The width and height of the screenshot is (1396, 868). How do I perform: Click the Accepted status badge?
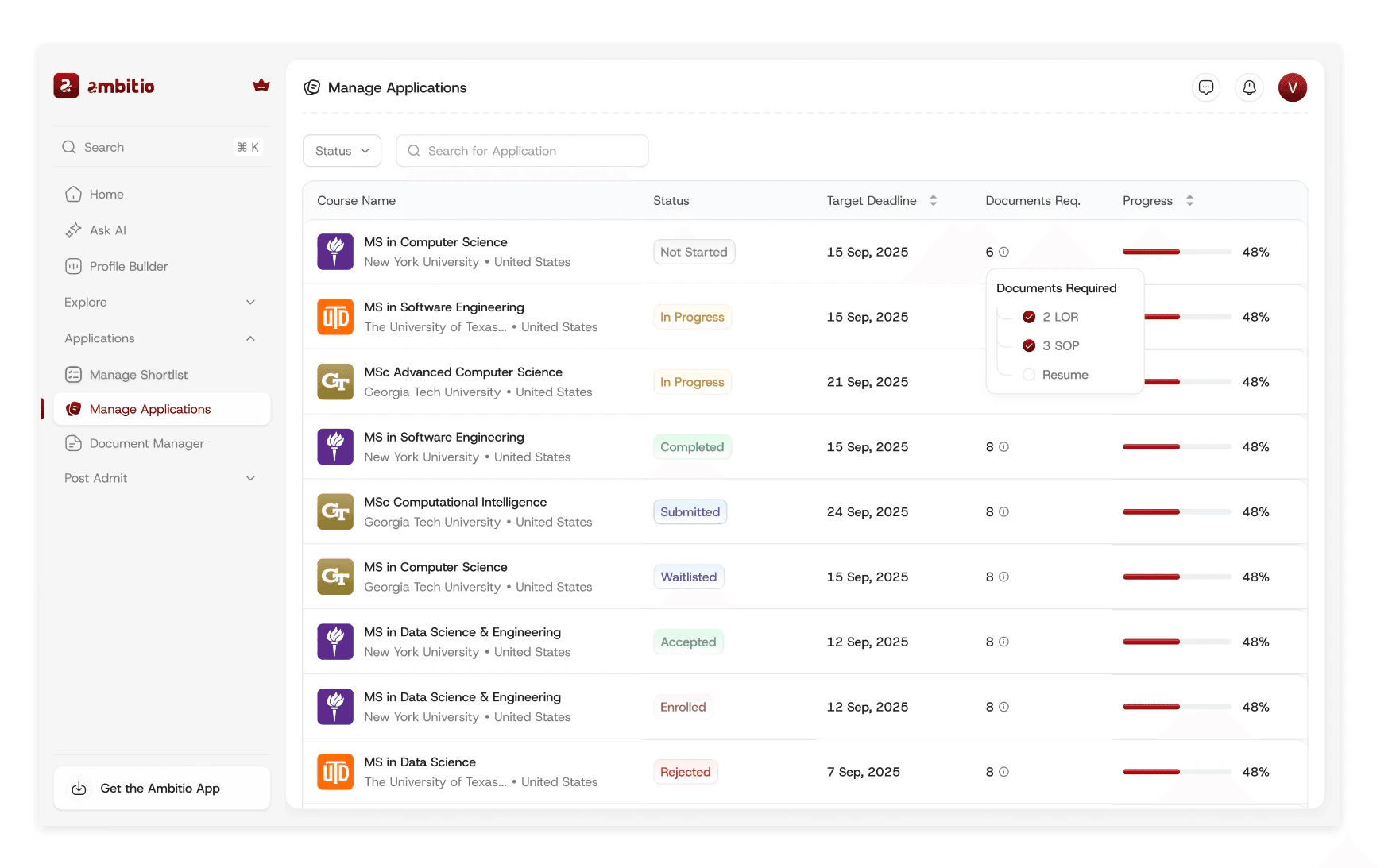[688, 642]
